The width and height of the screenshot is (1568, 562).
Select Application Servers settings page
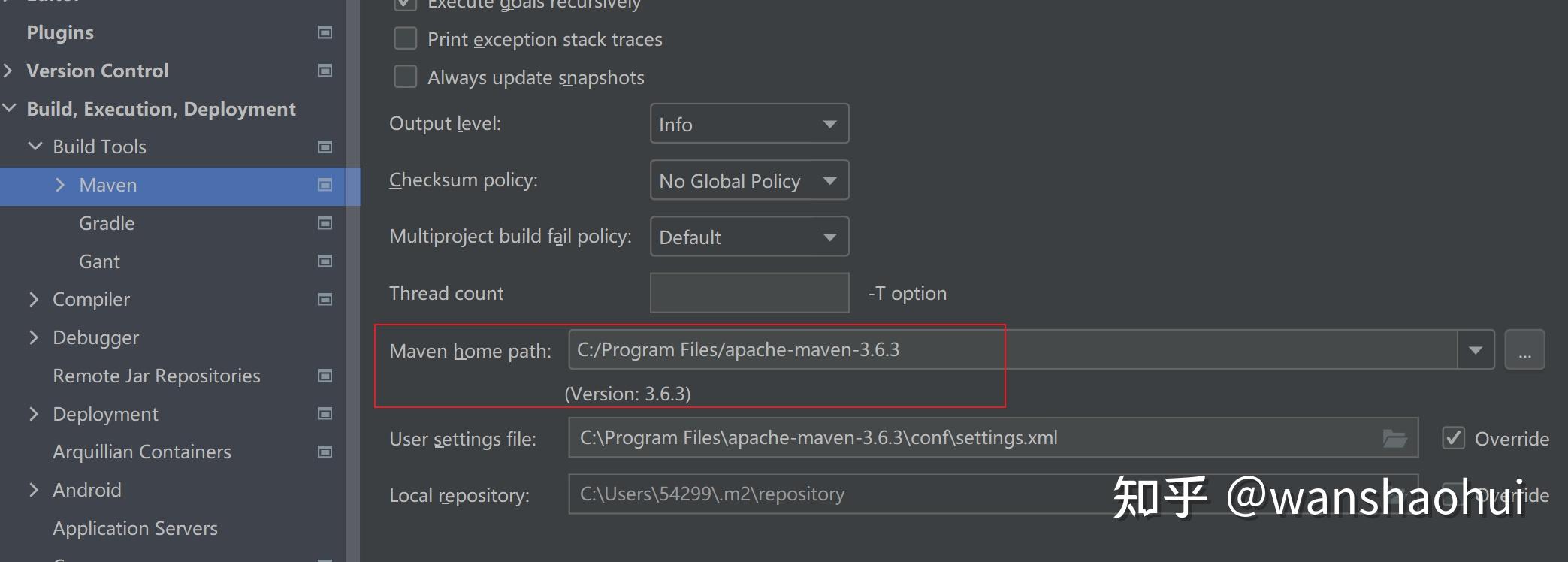coord(135,528)
